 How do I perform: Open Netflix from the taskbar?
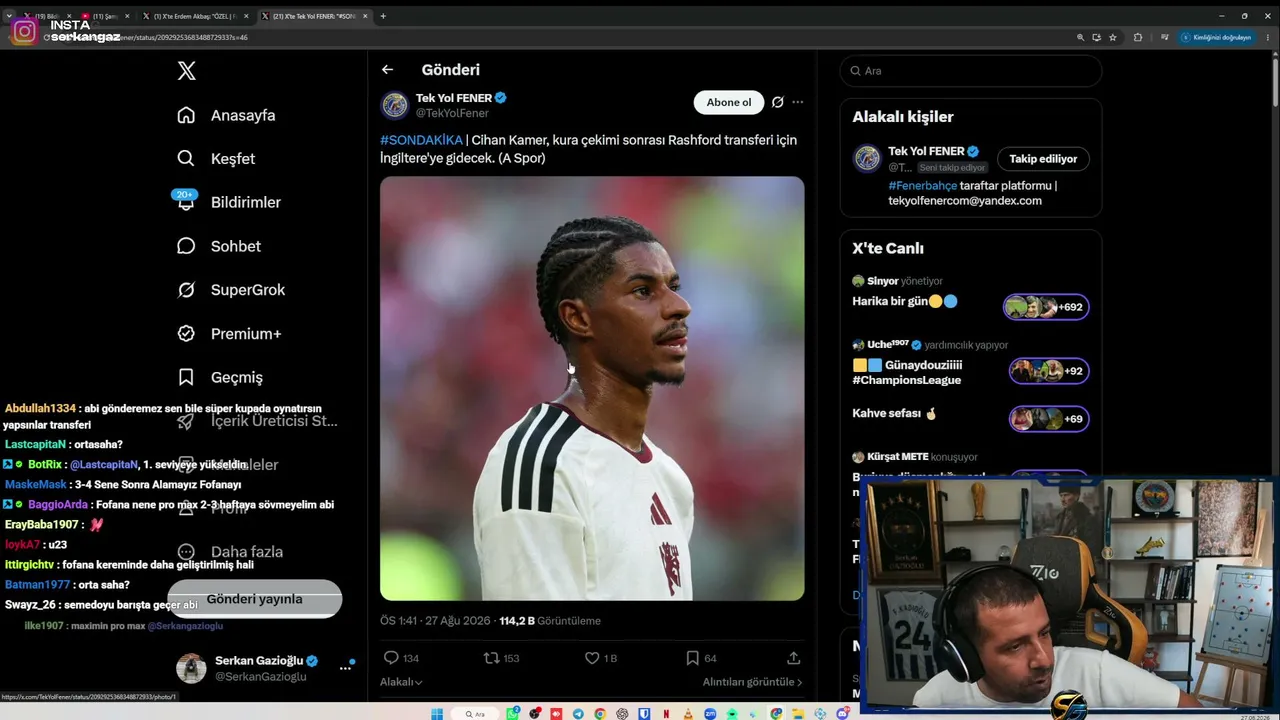(x=666, y=714)
